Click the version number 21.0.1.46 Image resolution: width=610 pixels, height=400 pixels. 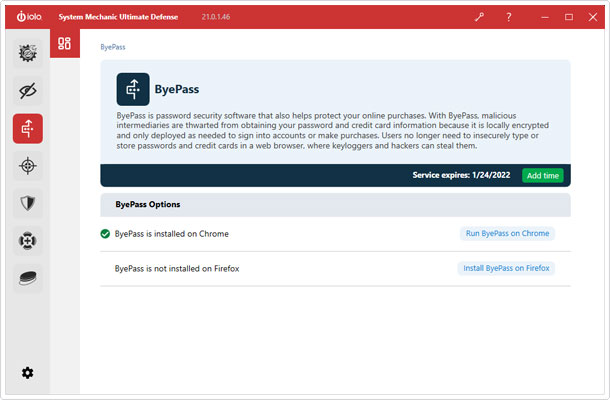[x=216, y=17]
